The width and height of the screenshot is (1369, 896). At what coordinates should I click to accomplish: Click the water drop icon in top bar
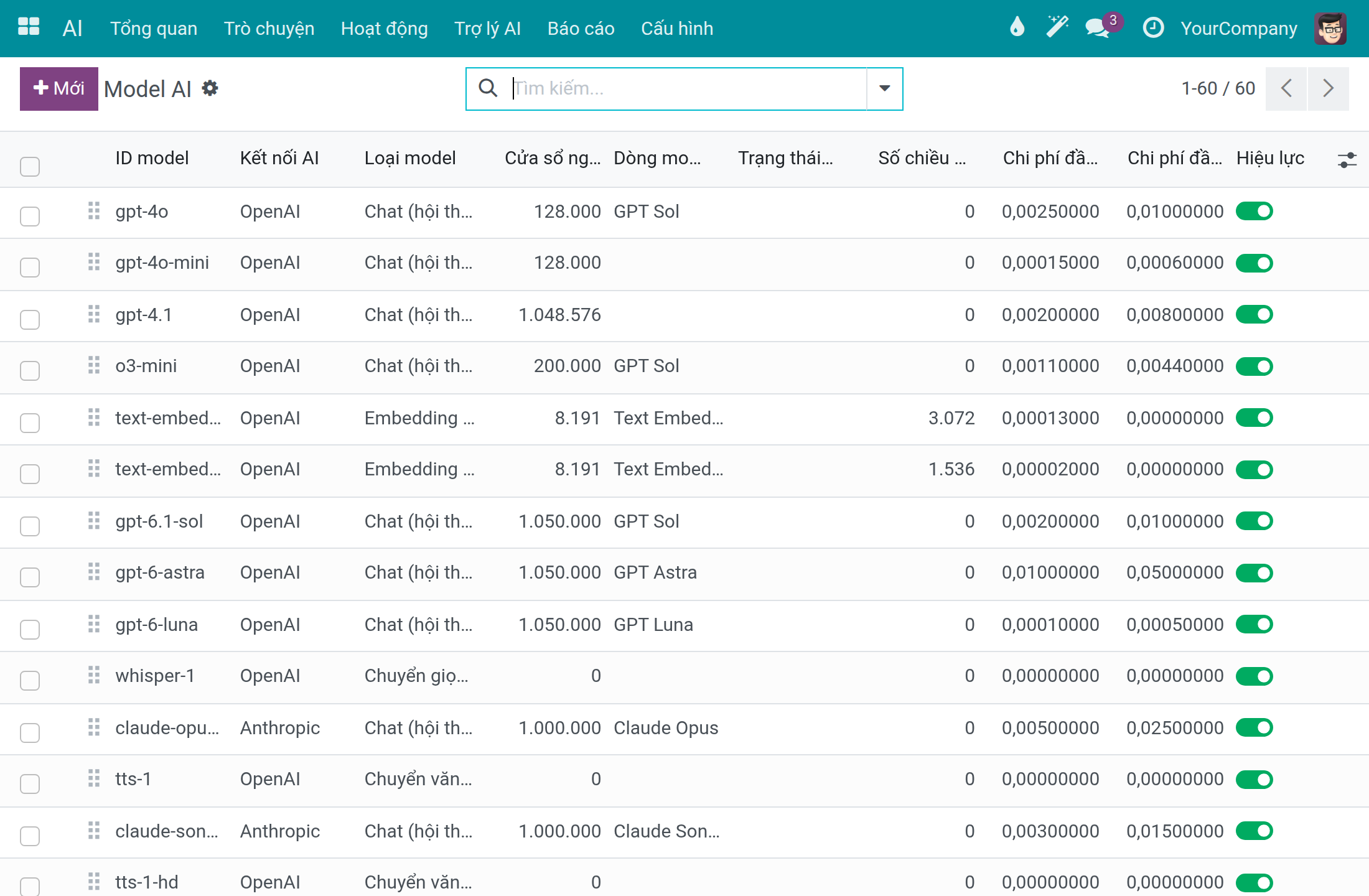1017,27
